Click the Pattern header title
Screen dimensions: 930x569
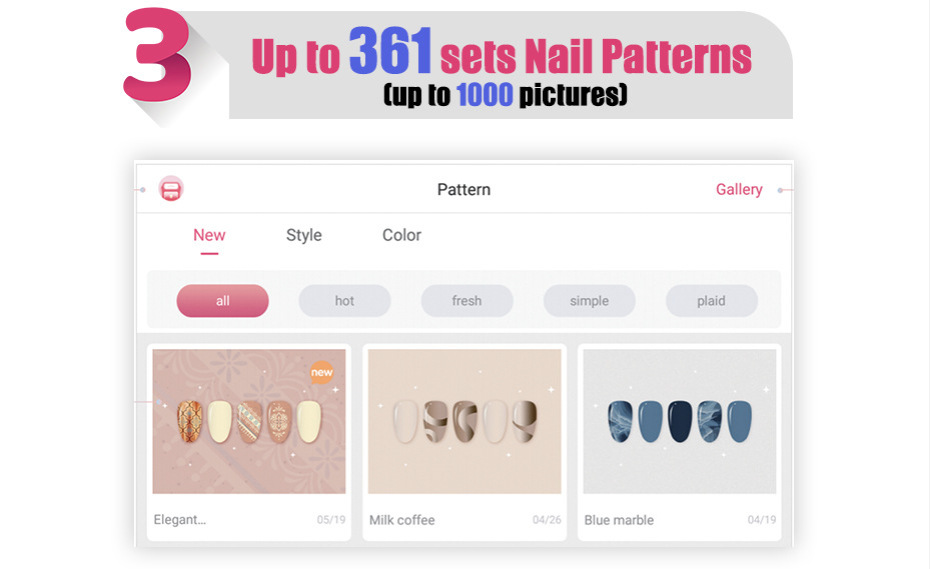point(464,189)
